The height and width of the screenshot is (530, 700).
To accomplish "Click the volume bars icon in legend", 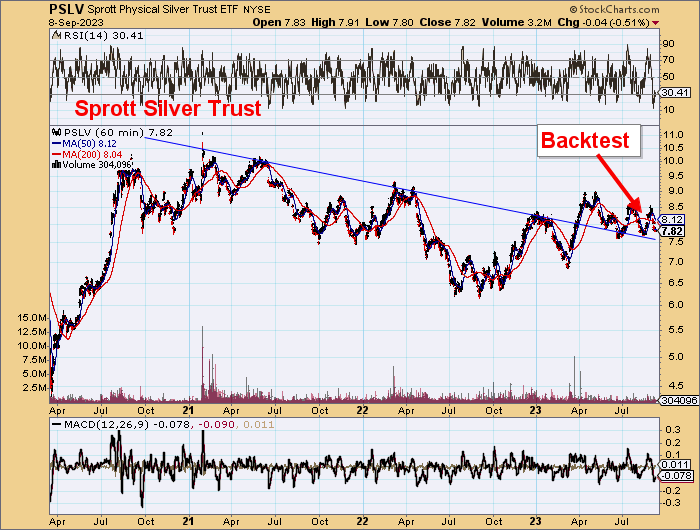I will click(57, 165).
